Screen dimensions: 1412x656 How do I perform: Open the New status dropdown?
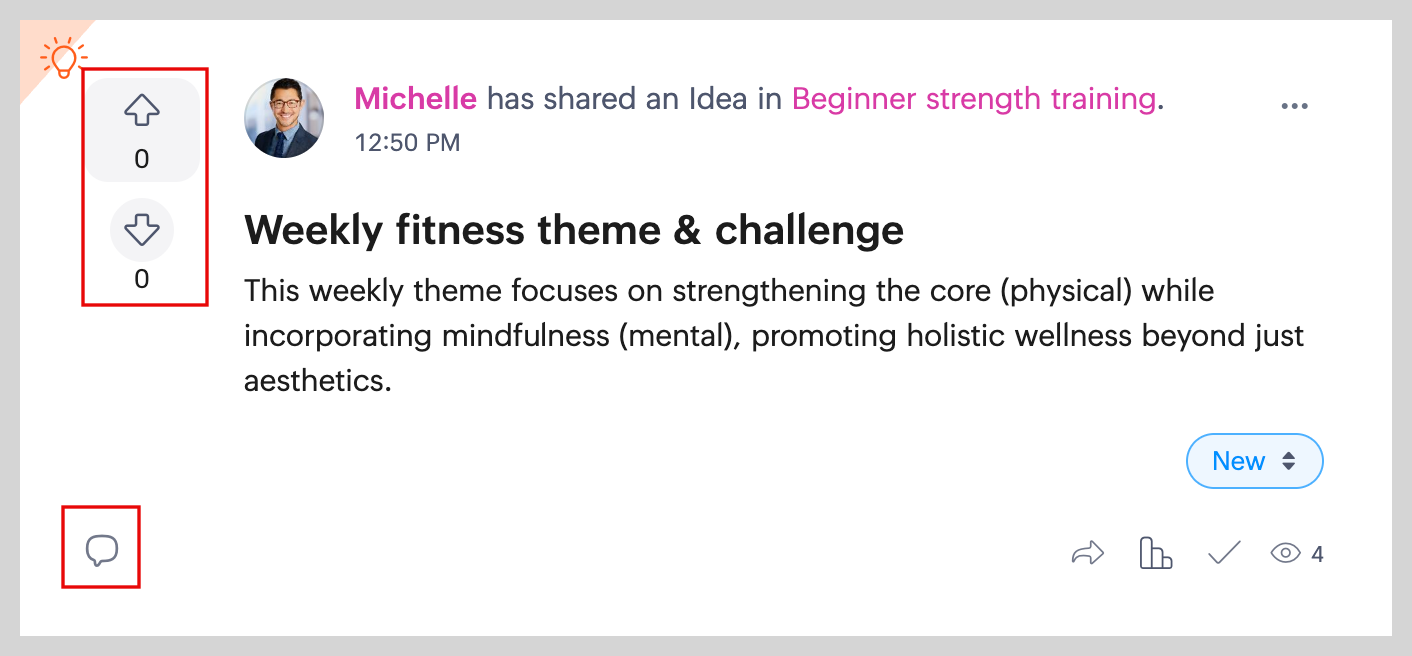click(1253, 461)
